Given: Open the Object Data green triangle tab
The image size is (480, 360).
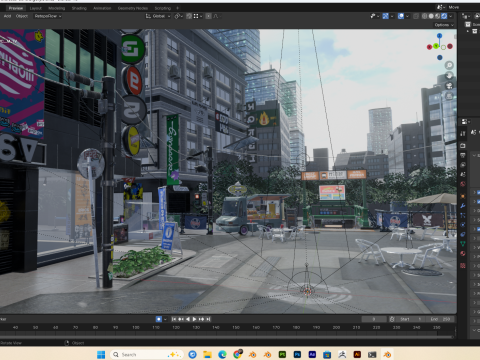Looking at the screenshot, I should click(463, 244).
